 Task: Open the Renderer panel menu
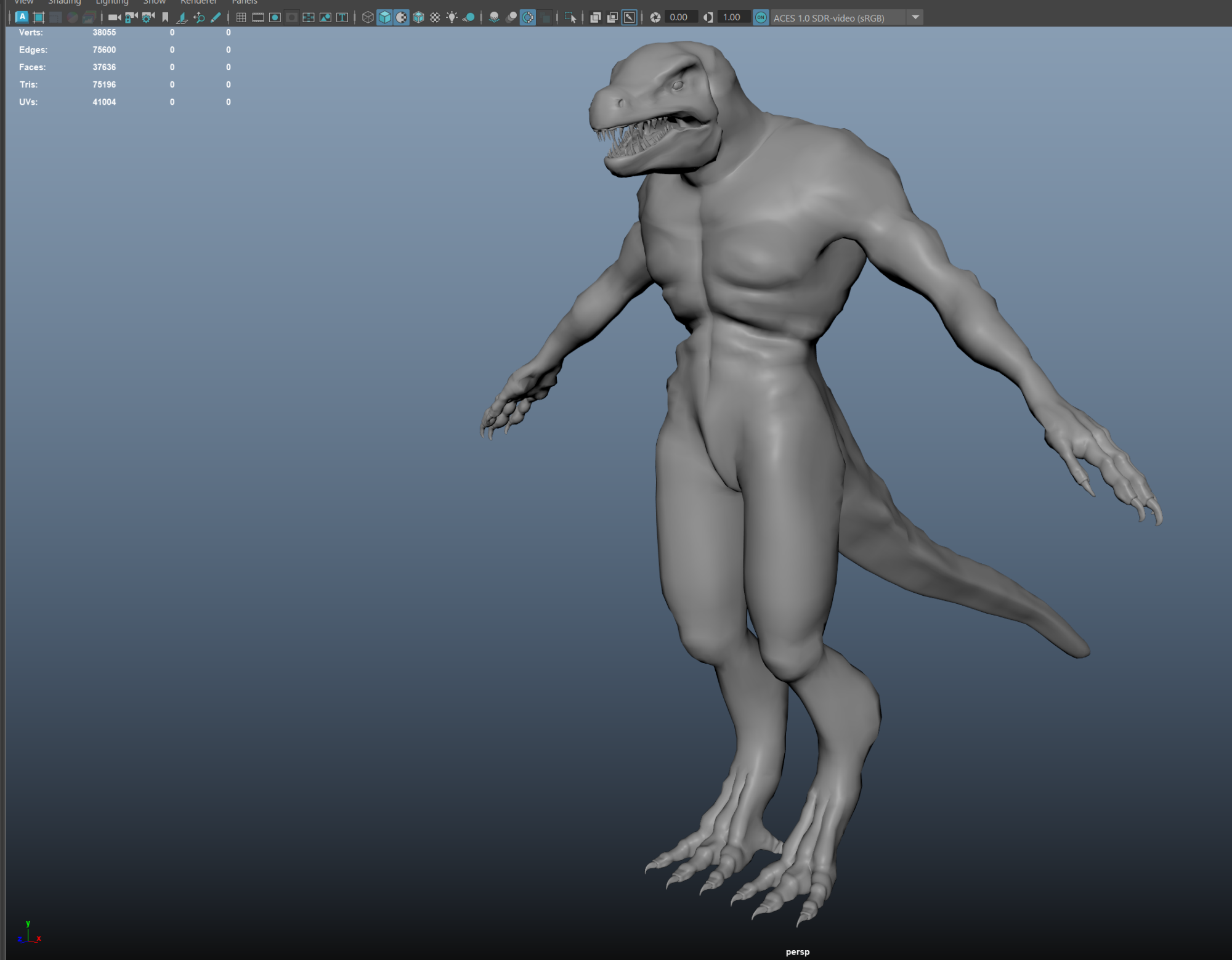tap(198, 2)
